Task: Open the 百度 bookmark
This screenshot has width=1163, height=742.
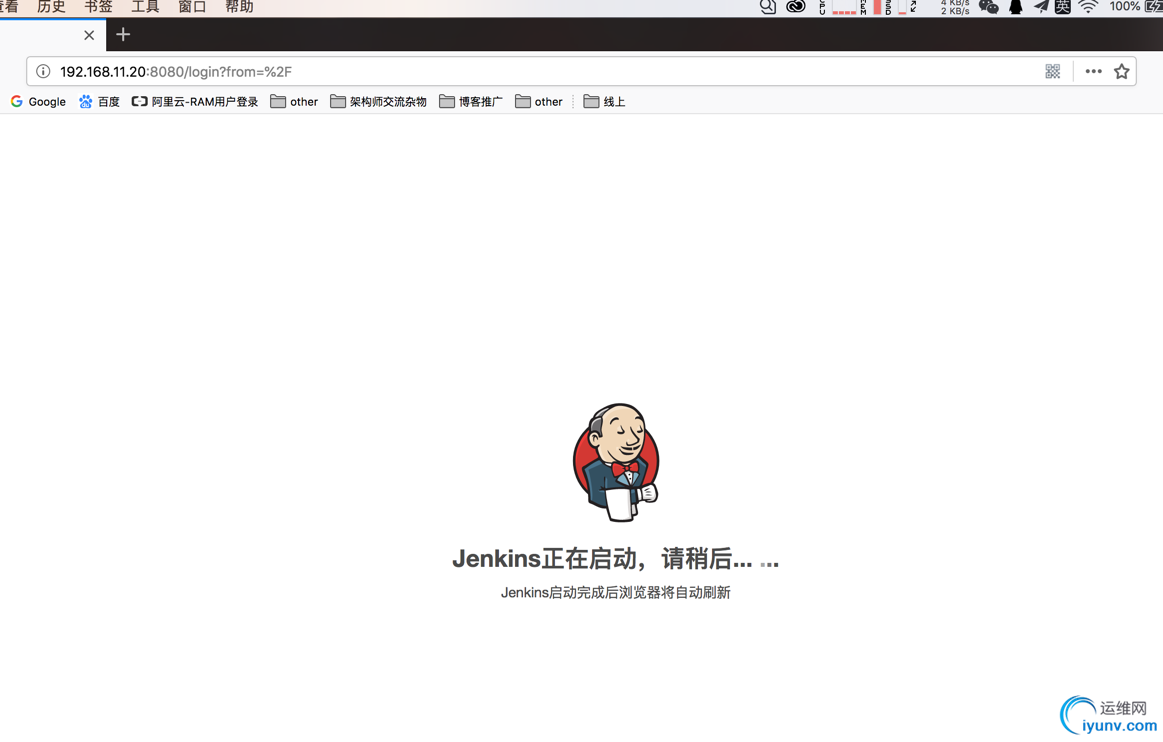Action: coord(99,102)
